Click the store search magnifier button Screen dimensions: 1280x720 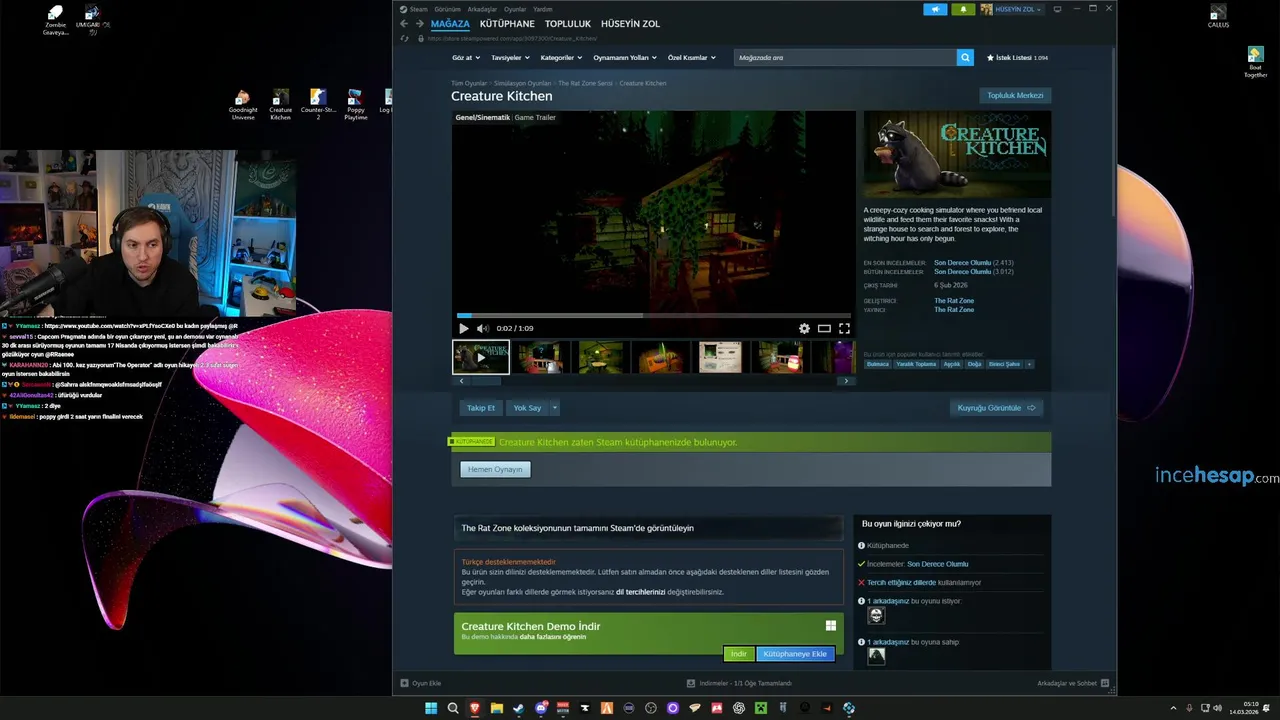(x=965, y=58)
